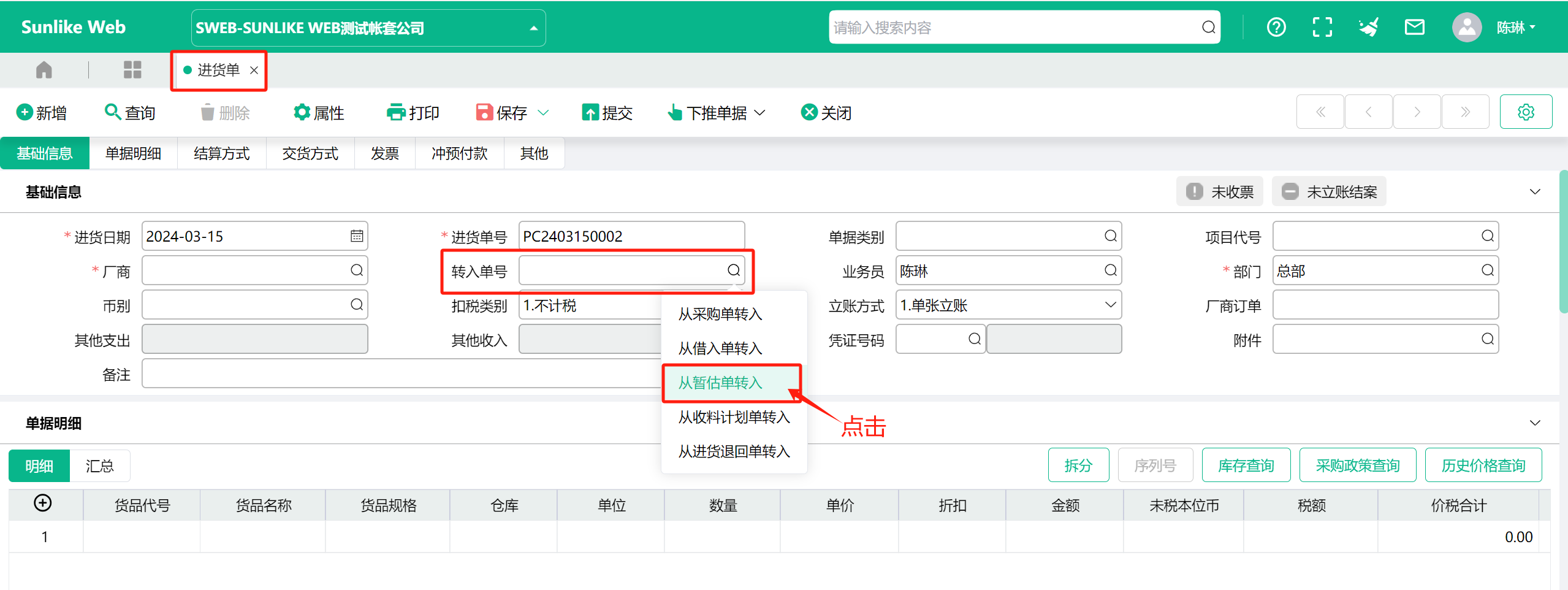Click 关闭 to close the form
The width and height of the screenshot is (1568, 590).
[x=826, y=113]
